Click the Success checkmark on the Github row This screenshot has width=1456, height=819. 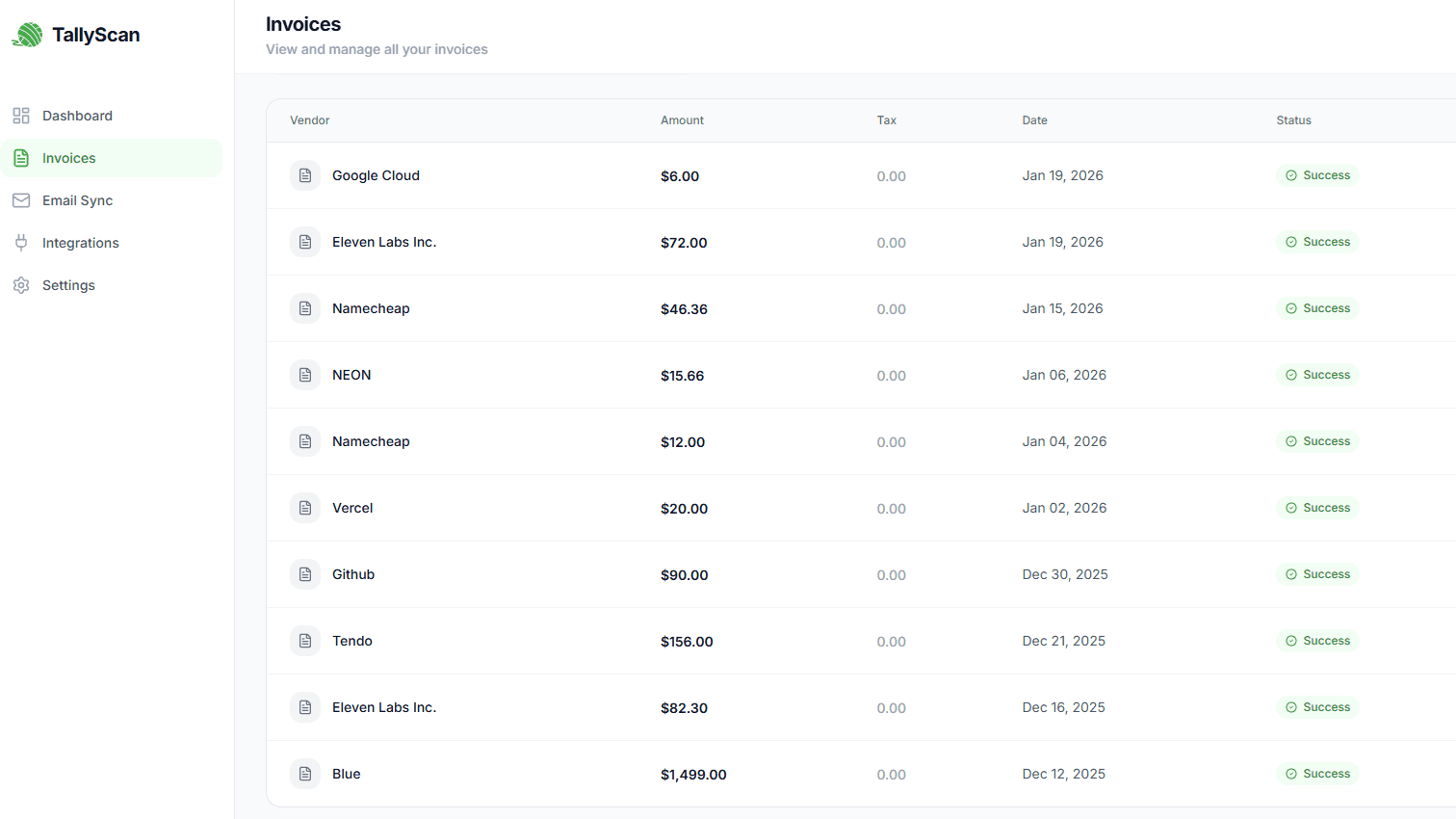1289,573
